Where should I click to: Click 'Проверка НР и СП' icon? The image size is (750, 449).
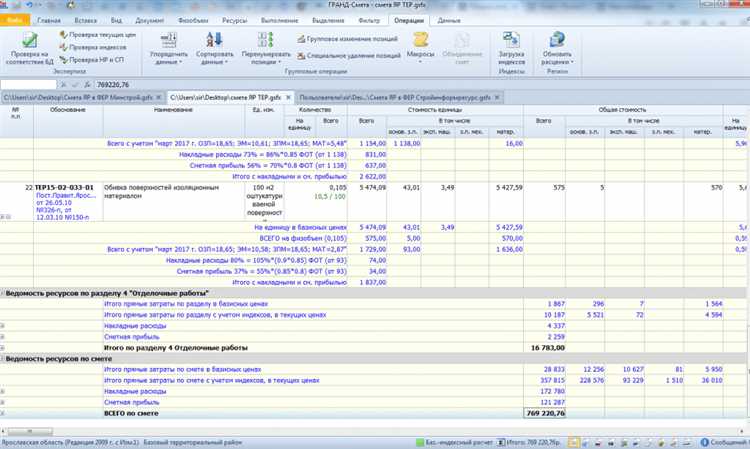[x=65, y=59]
